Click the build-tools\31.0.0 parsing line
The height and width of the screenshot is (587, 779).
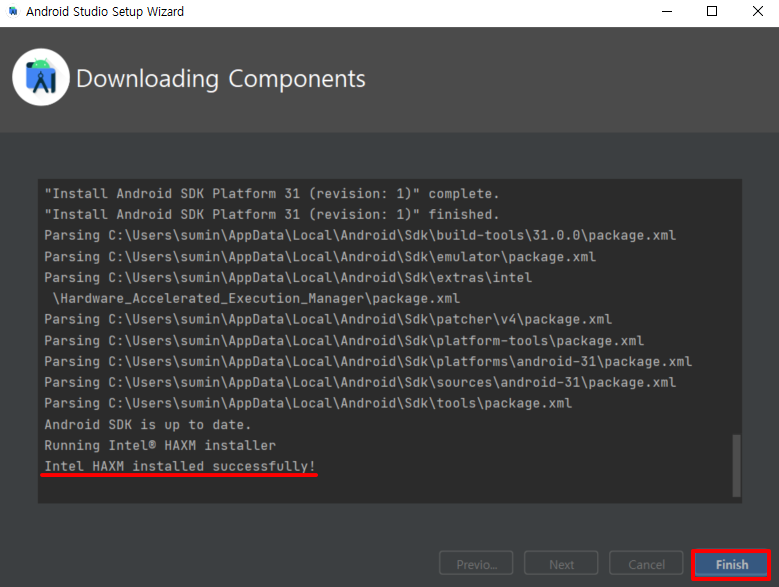click(x=360, y=235)
